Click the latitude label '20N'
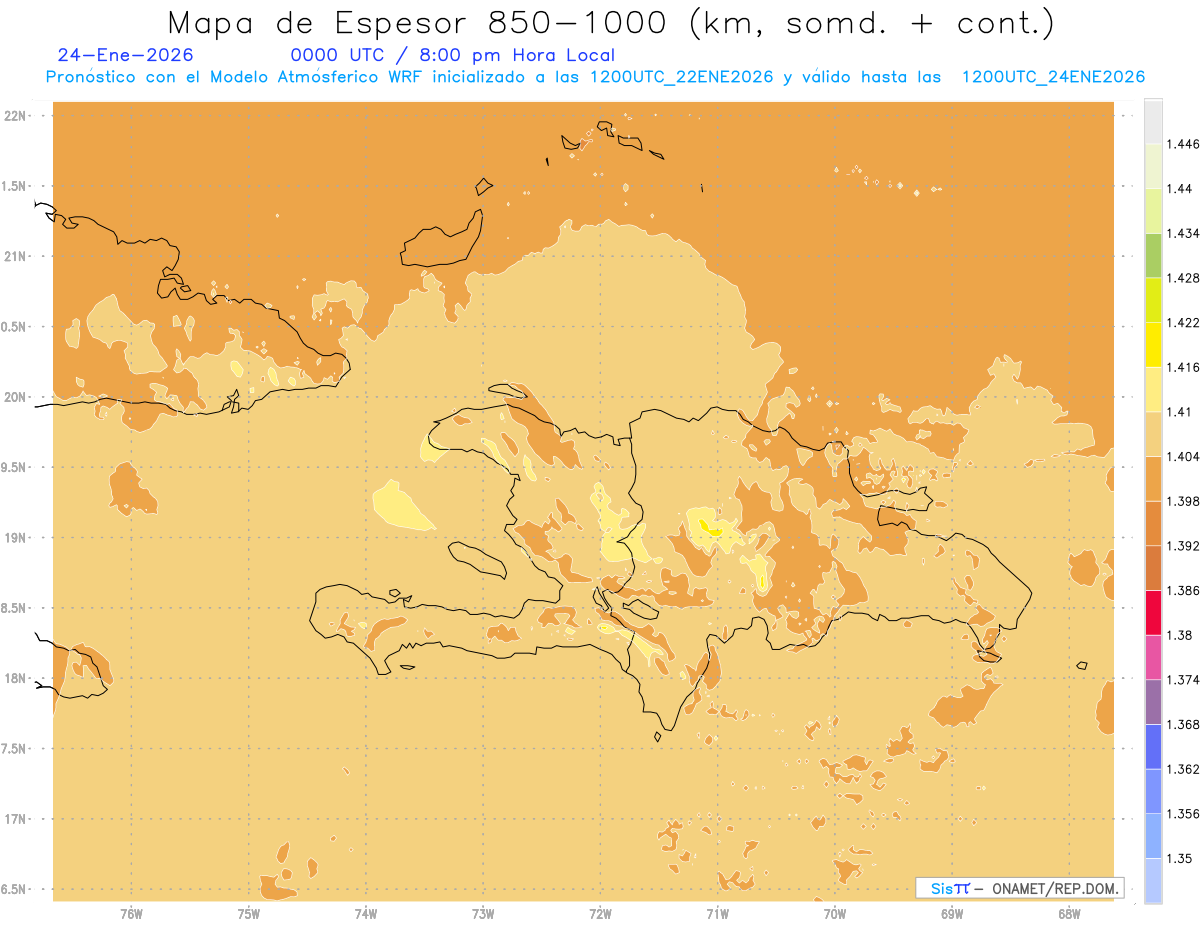Screen dimensions: 1200x927 [x=16, y=397]
